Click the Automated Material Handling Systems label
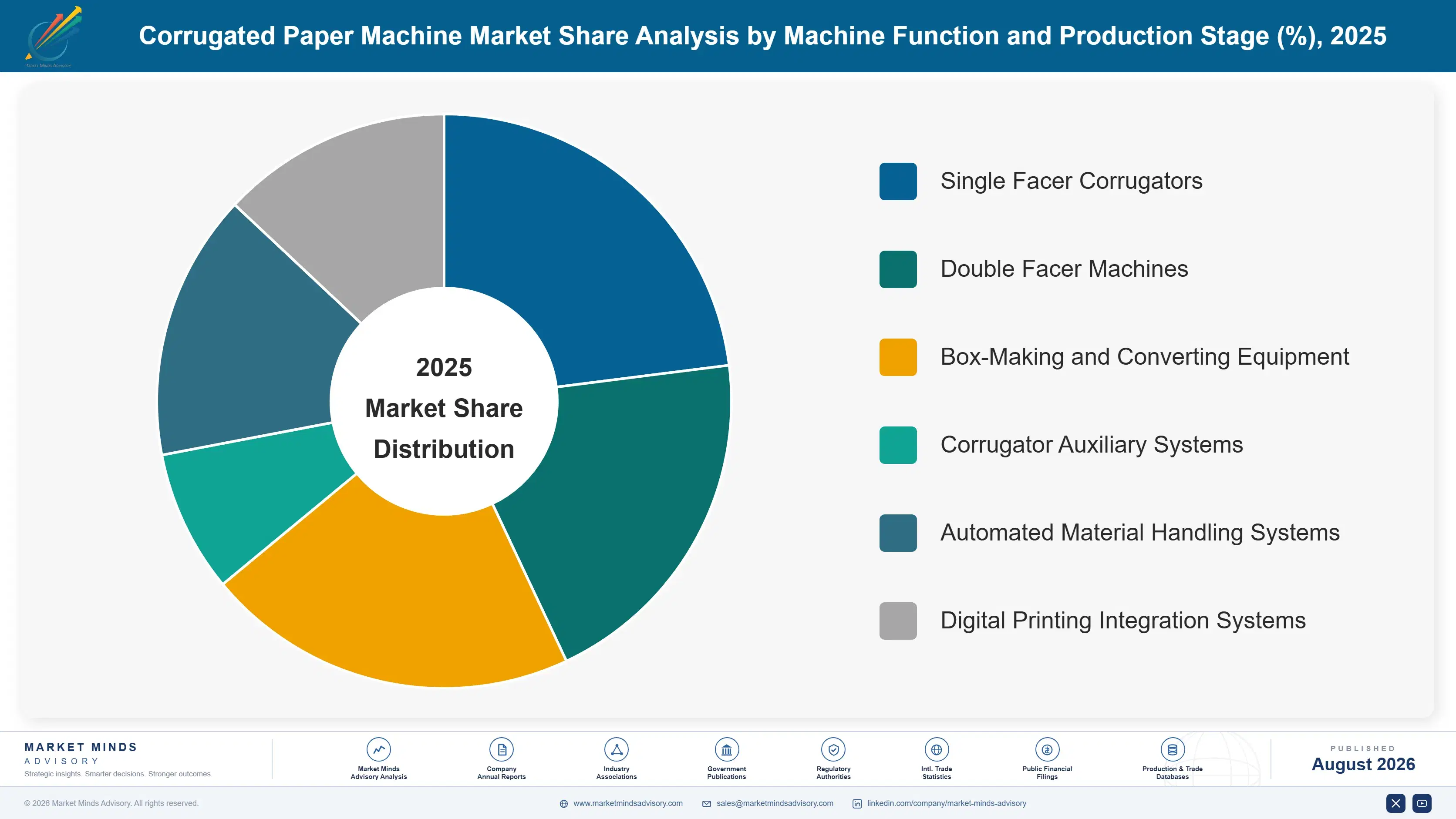The image size is (1456, 819). click(1140, 533)
